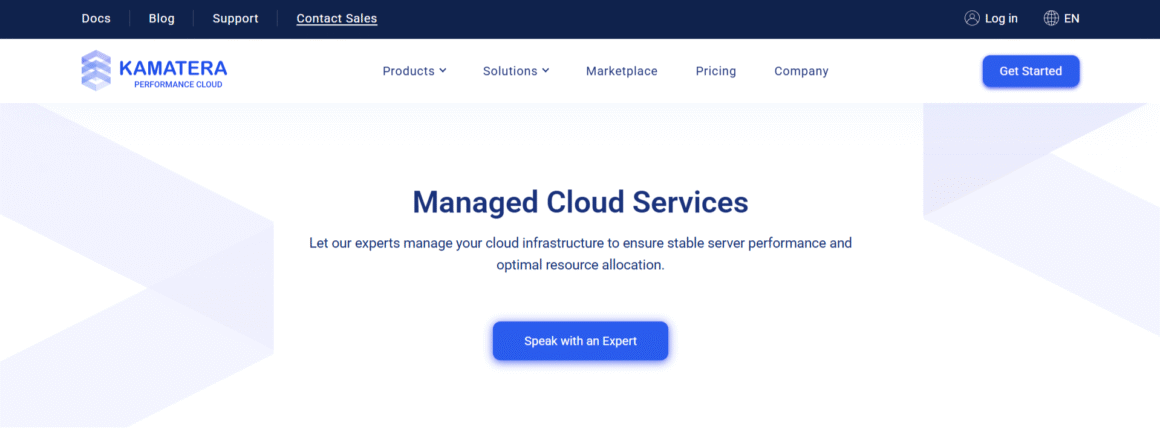Click the Log in link text
Image resolution: width=1160 pixels, height=440 pixels.
coord(1001,18)
